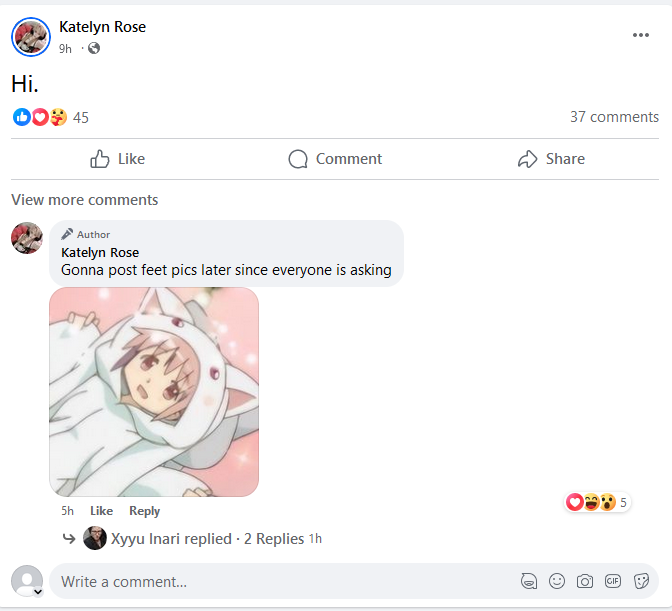Open the anime cat-hood image attachment

(x=154, y=392)
